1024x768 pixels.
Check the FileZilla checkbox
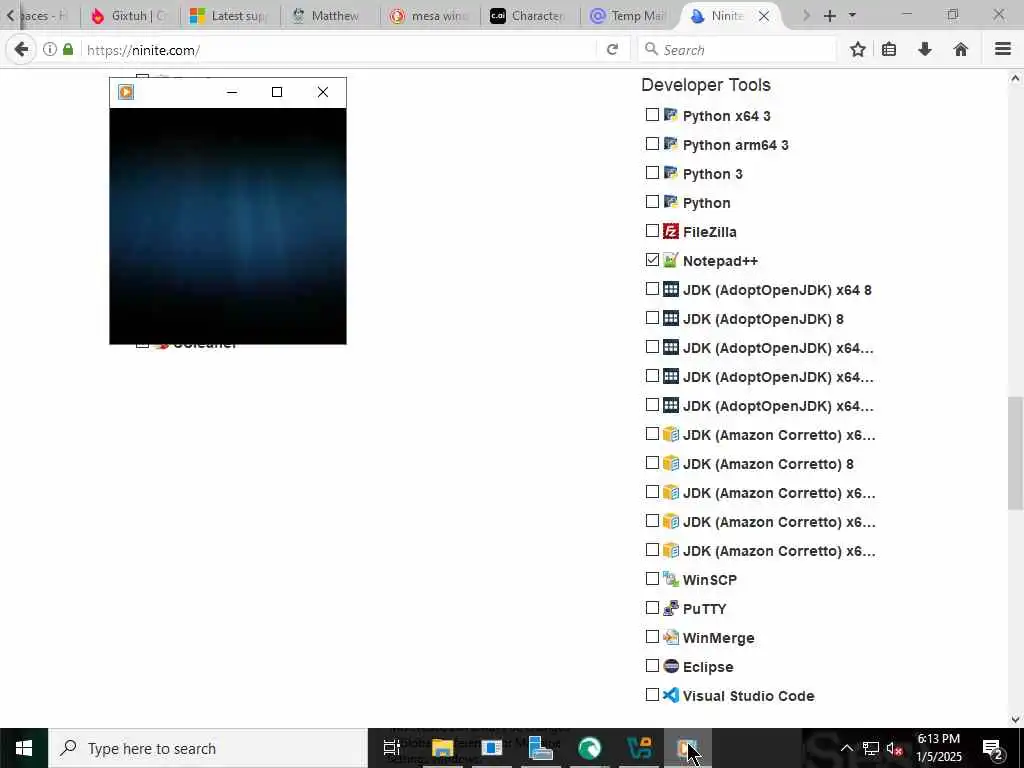tap(652, 231)
